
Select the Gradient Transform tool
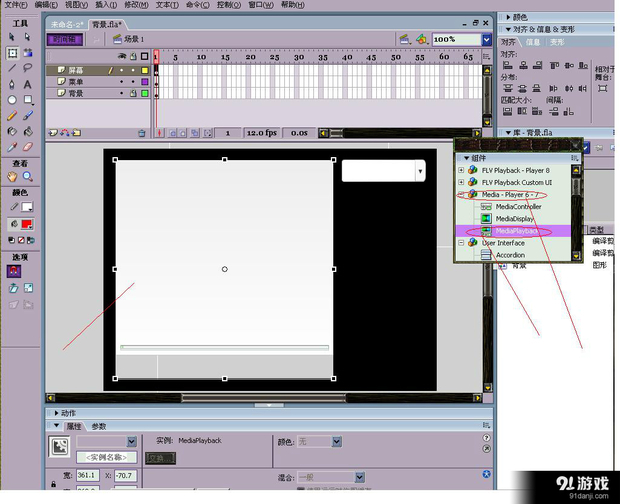point(28,53)
